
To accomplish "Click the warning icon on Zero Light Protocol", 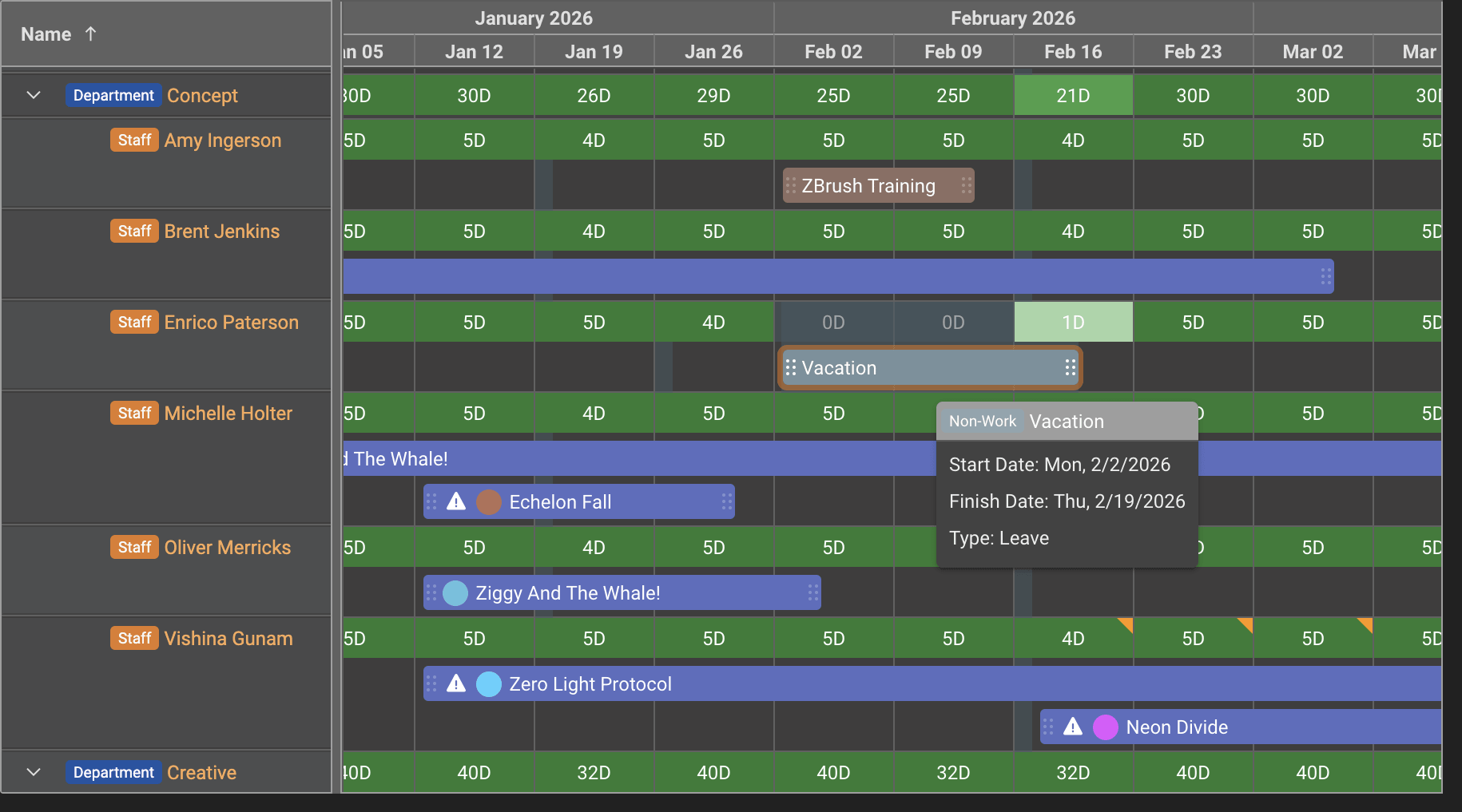I will tap(456, 683).
